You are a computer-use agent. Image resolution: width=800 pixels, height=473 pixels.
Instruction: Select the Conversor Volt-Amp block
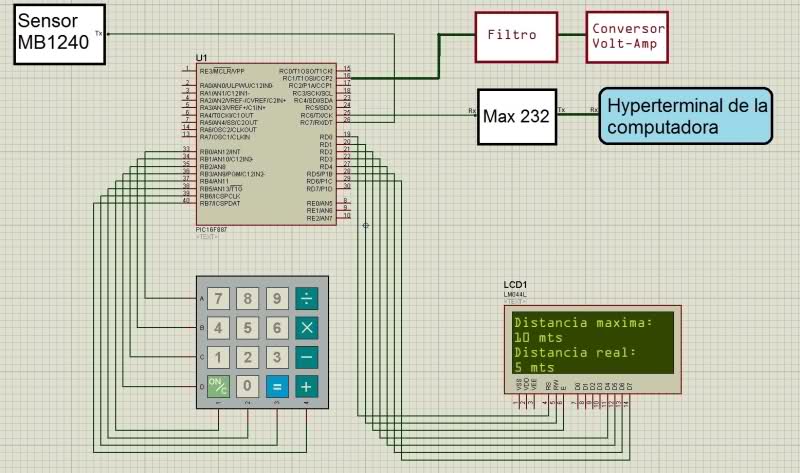[x=627, y=37]
